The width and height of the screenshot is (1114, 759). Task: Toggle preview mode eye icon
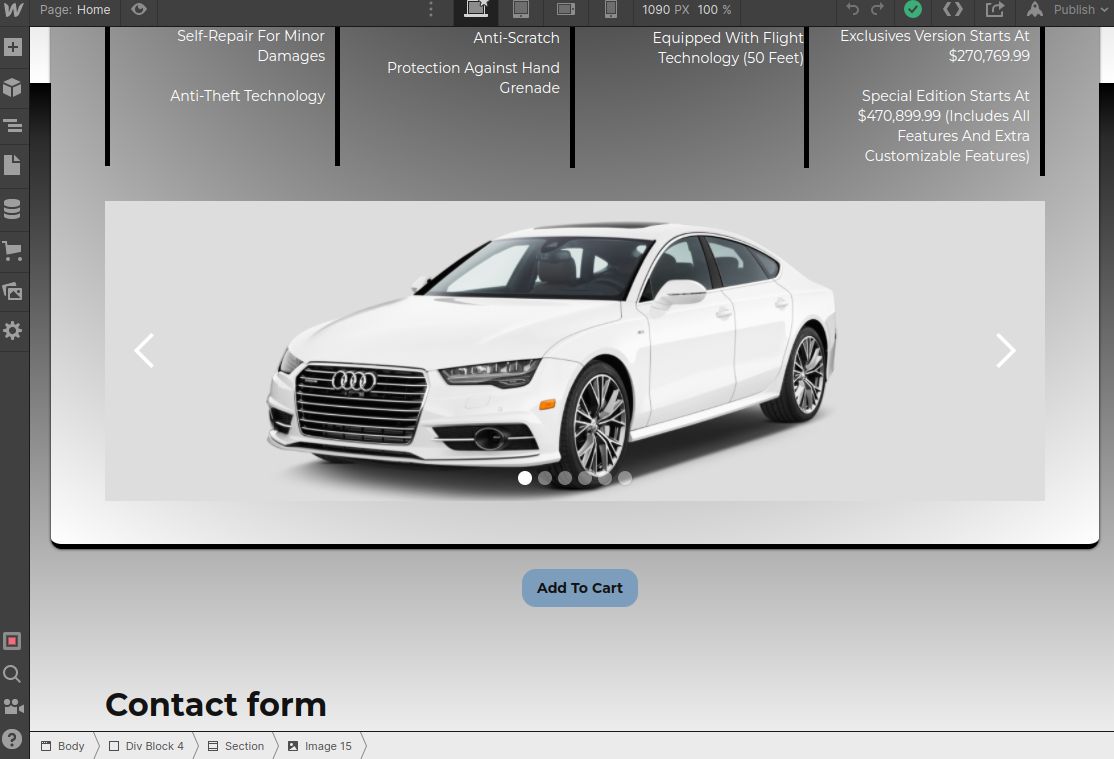pos(139,9)
